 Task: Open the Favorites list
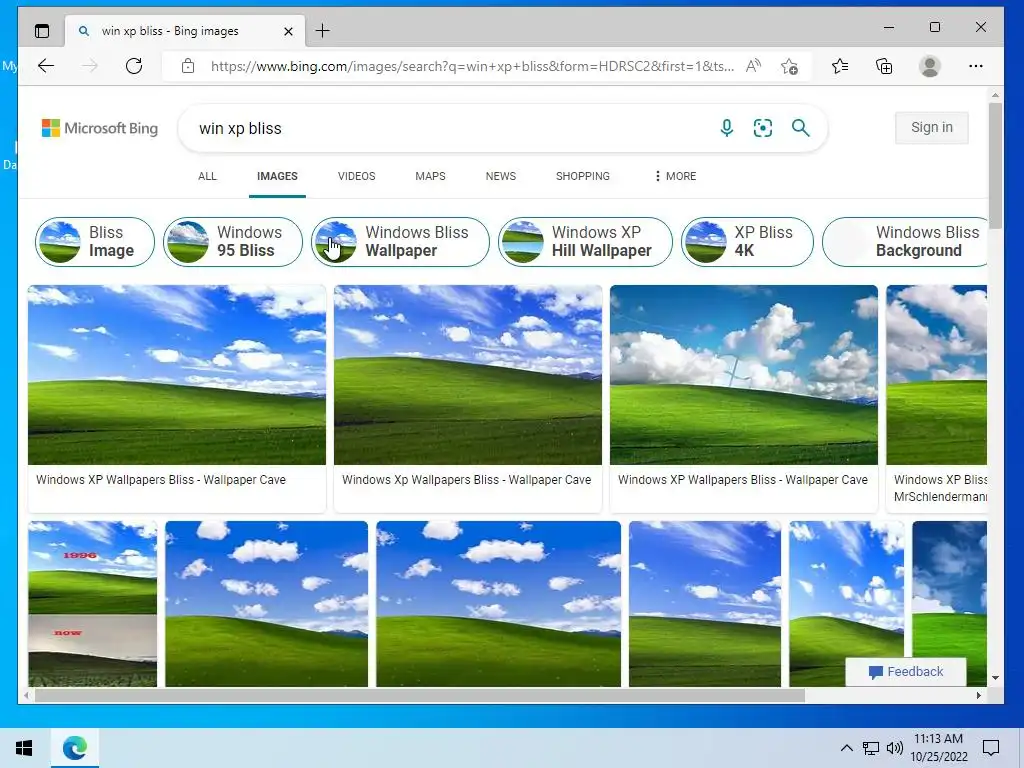click(840, 66)
